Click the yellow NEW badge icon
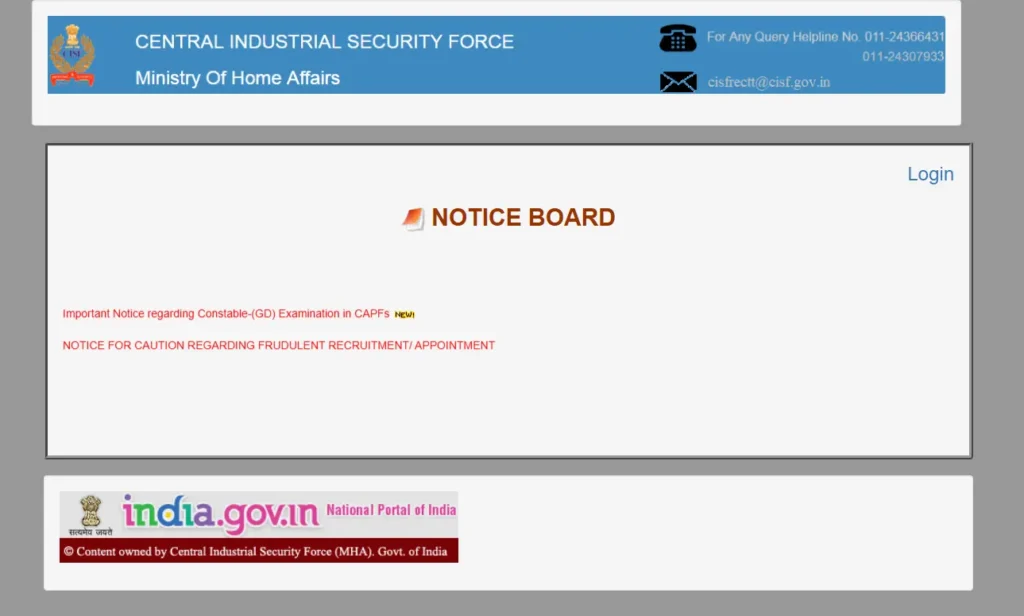1024x616 pixels. coord(404,315)
